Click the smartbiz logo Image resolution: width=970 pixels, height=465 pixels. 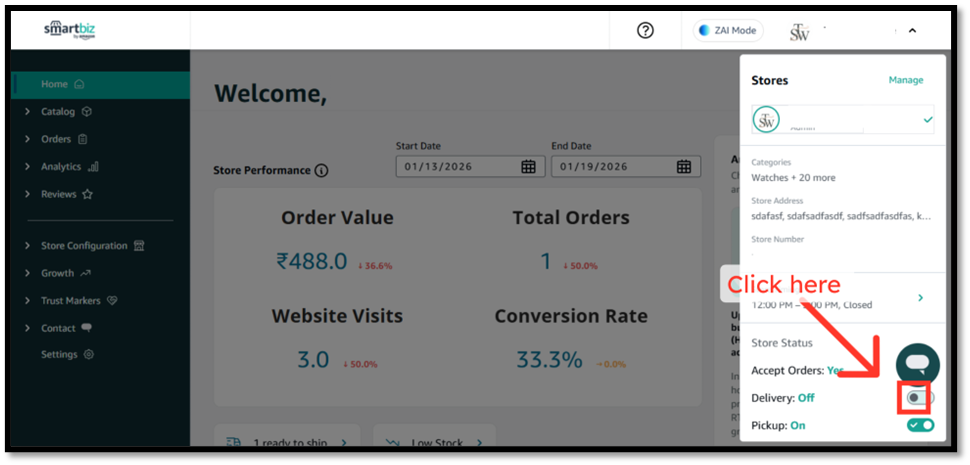point(69,30)
